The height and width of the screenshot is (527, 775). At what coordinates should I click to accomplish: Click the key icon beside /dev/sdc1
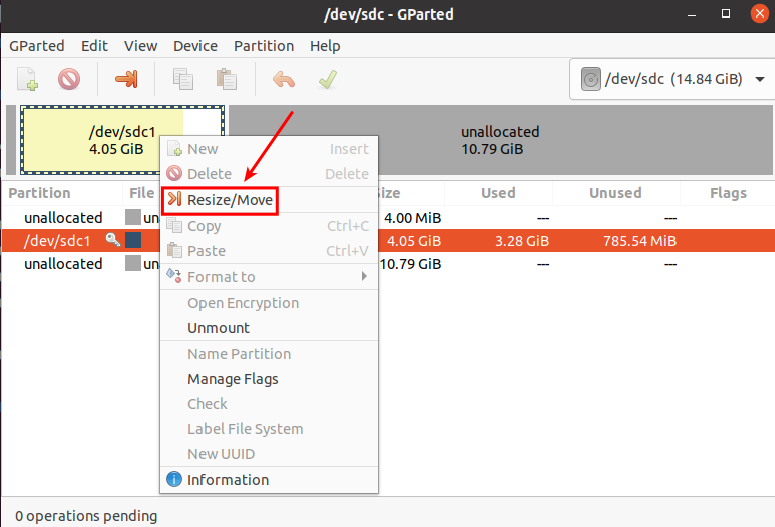(x=113, y=240)
